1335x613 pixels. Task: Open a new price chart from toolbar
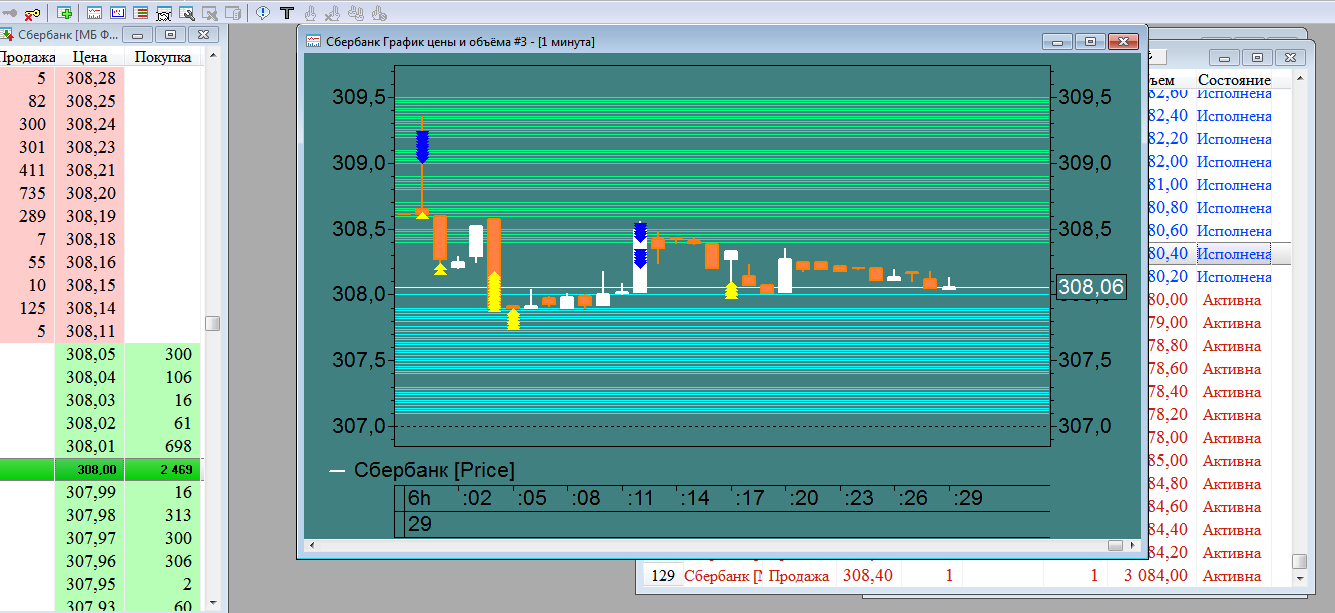point(95,13)
